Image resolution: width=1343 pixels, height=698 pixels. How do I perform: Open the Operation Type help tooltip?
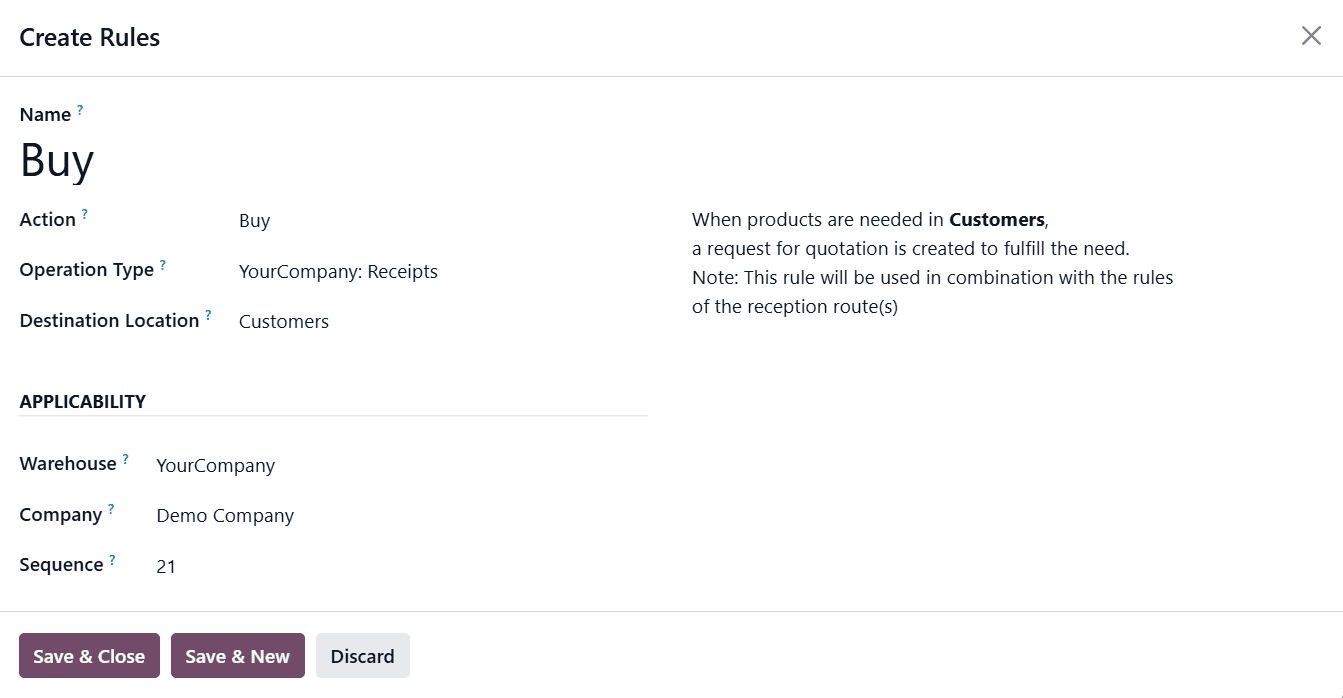point(161,262)
